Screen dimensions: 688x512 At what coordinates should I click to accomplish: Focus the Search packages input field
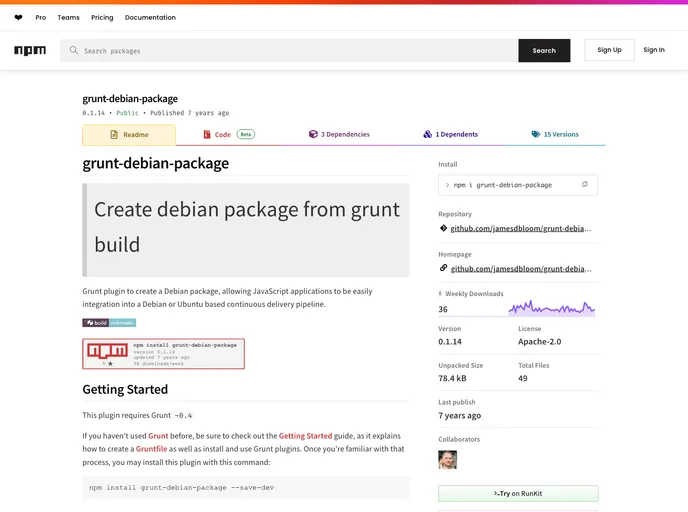[289, 50]
